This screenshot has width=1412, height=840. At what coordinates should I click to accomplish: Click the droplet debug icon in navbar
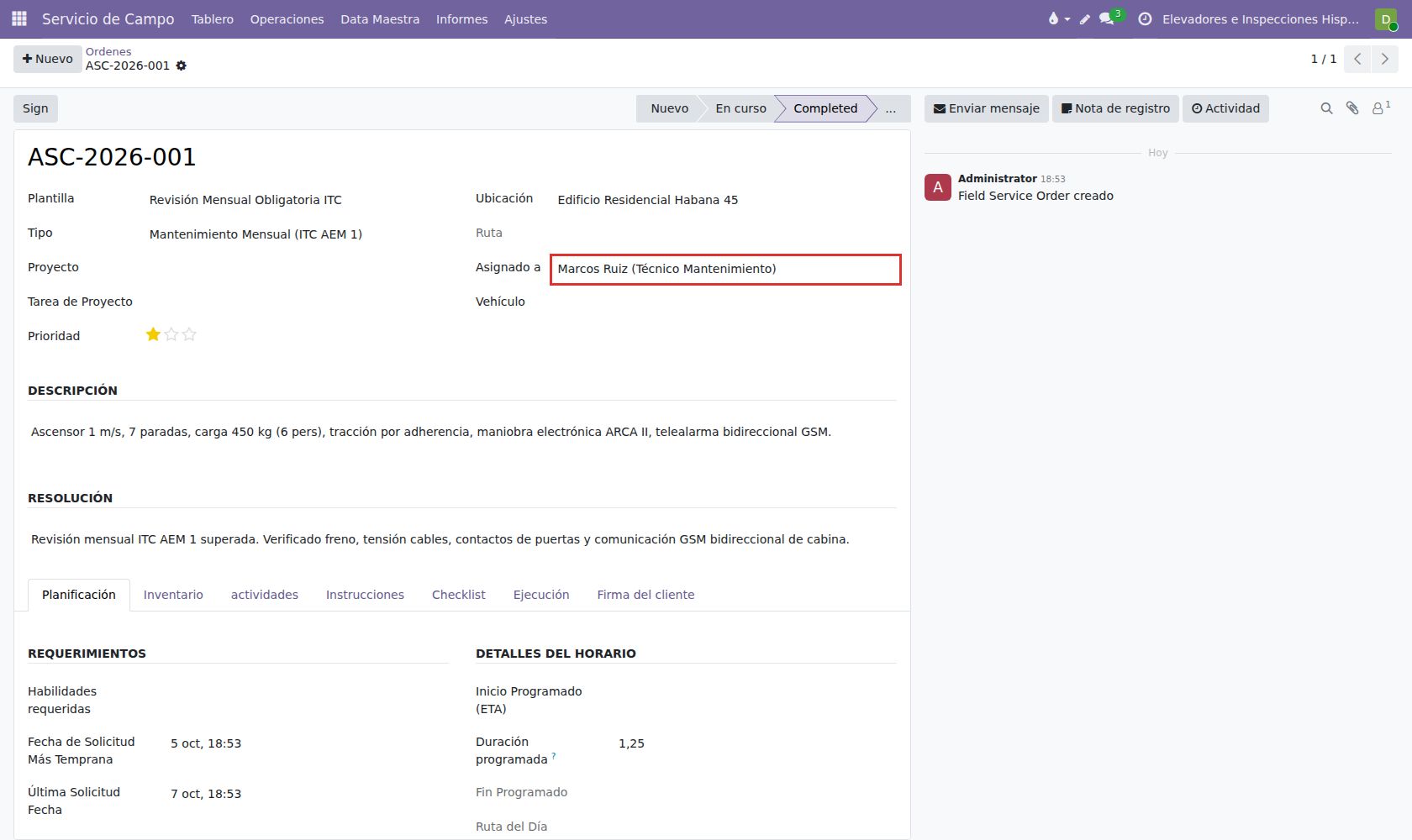pos(1058,18)
